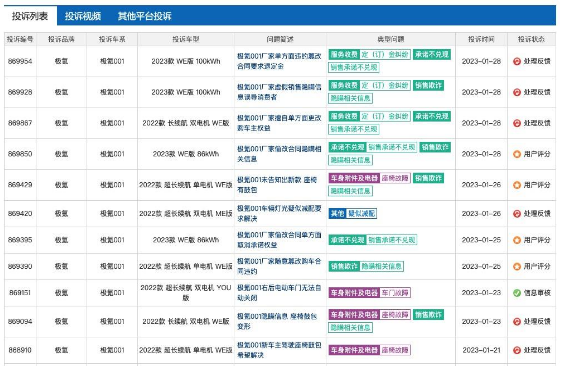
Task: Open problem summary link for complaint 869954
Action: tap(279, 61)
